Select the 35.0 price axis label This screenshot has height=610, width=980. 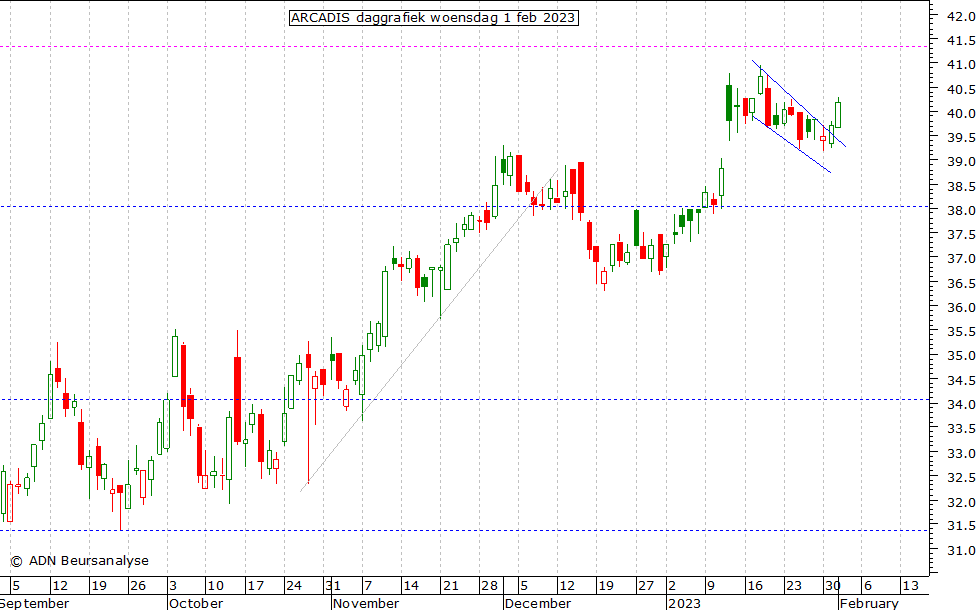click(x=961, y=356)
